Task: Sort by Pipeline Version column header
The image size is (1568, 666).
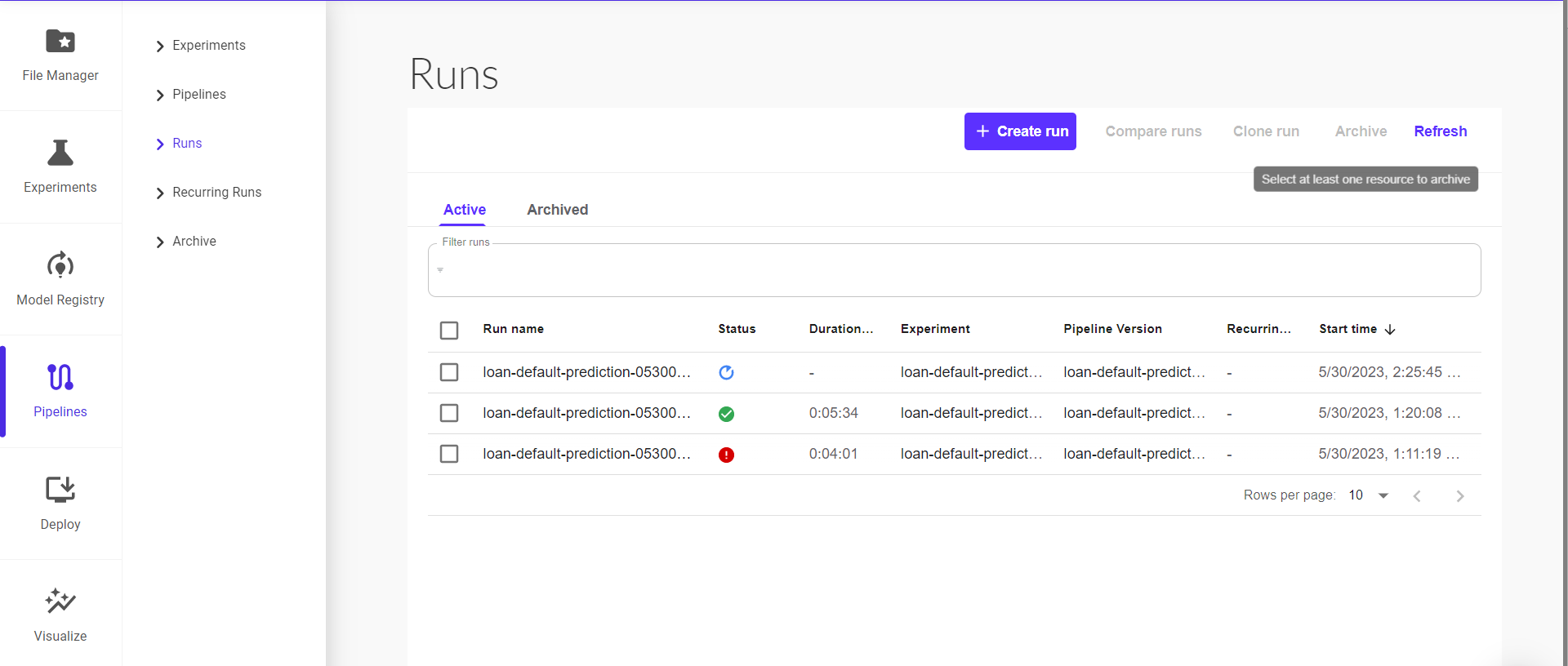Action: pos(1112,329)
